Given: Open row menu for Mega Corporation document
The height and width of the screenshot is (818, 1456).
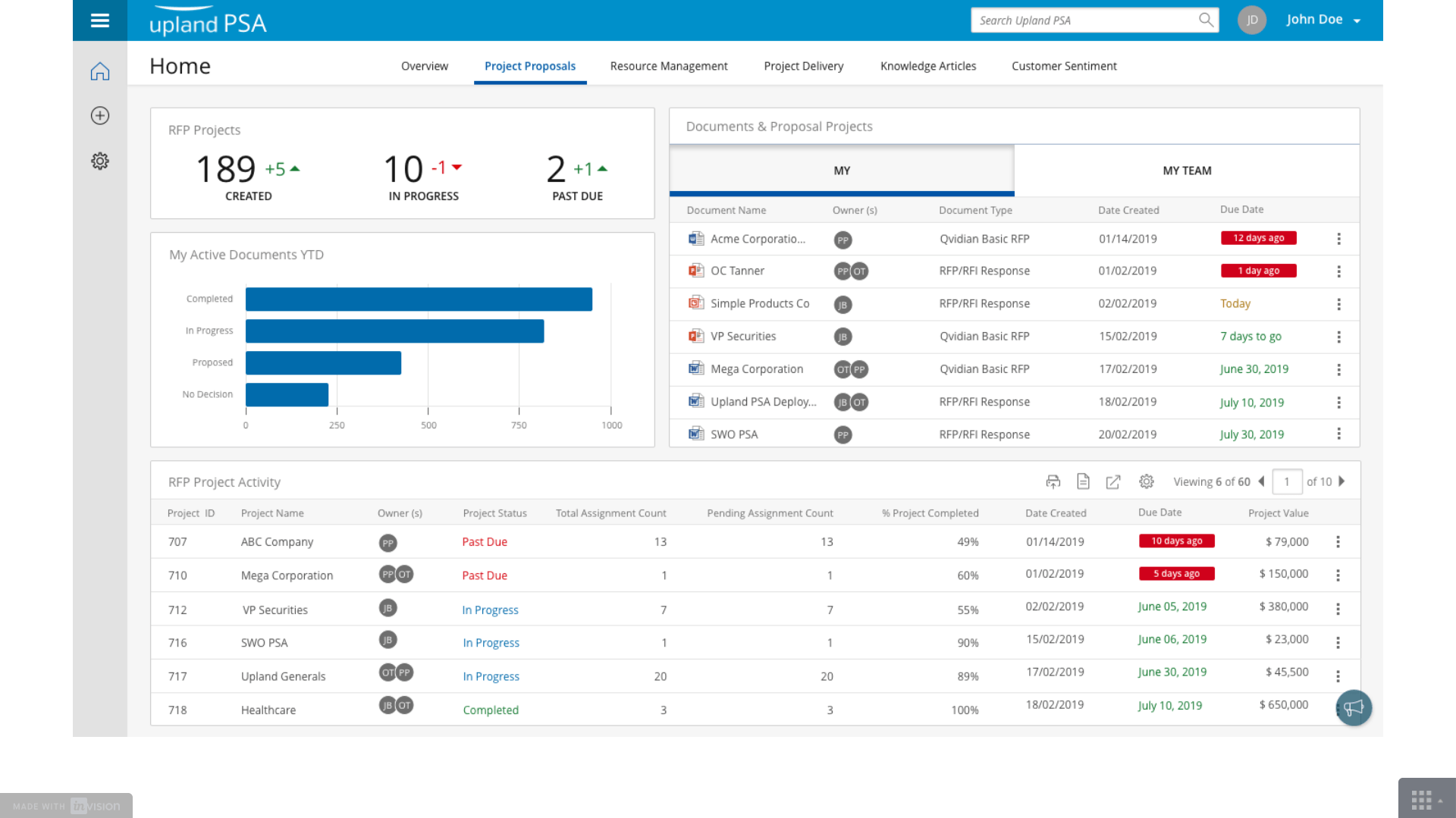Looking at the screenshot, I should [1339, 370].
